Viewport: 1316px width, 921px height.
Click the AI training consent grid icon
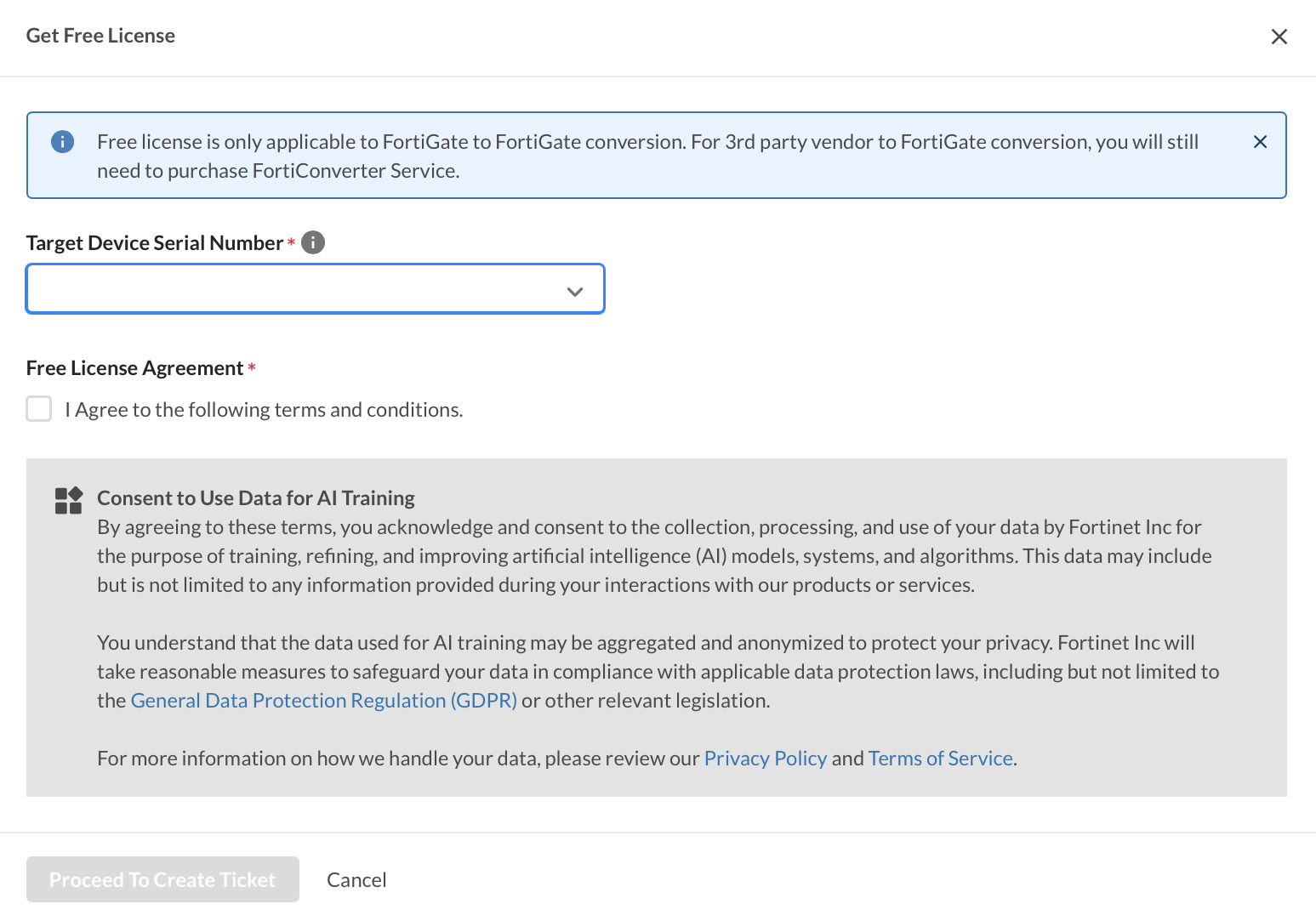(68, 500)
